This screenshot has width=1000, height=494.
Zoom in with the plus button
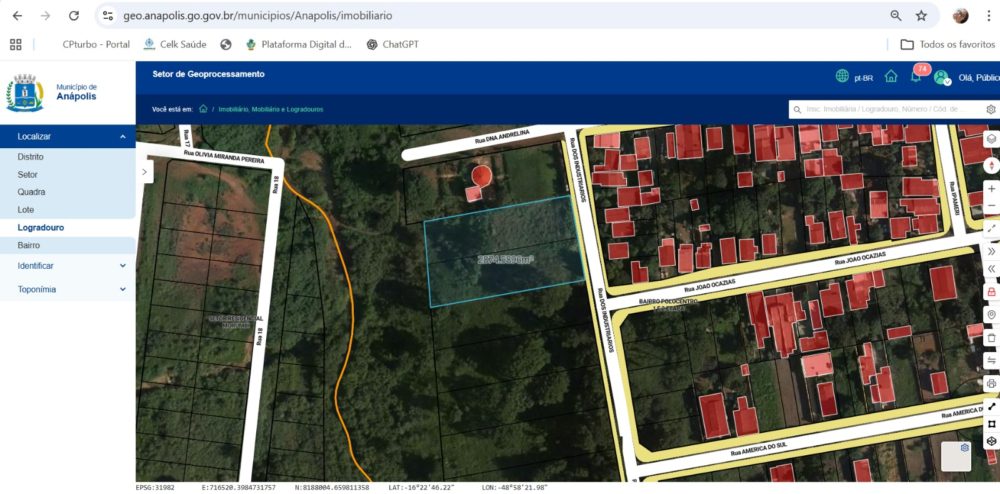[991, 187]
